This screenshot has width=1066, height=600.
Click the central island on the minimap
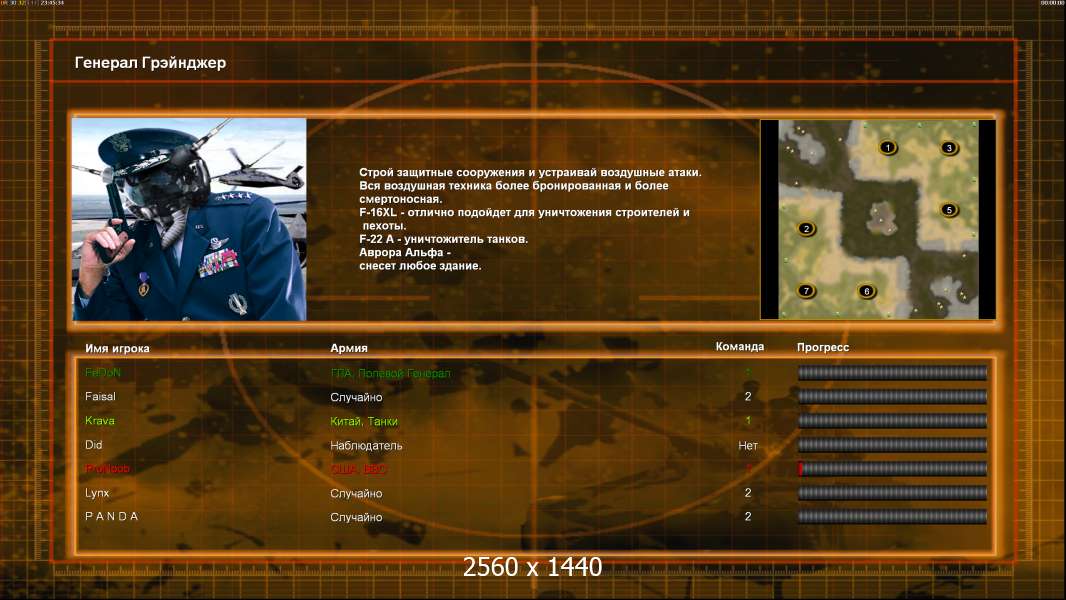882,217
